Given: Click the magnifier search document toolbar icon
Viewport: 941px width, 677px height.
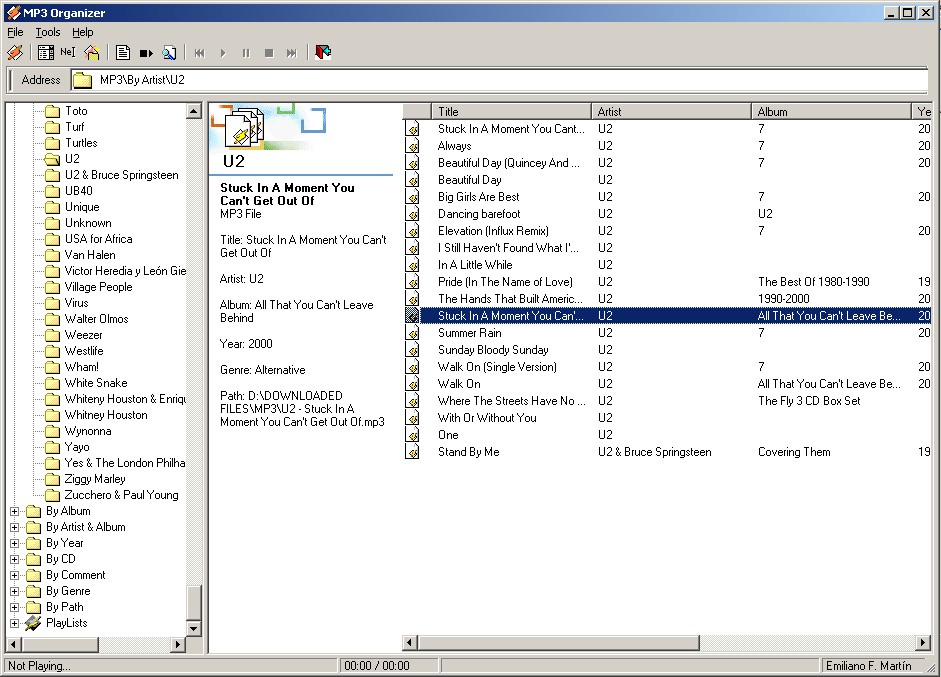Looking at the screenshot, I should point(169,53).
